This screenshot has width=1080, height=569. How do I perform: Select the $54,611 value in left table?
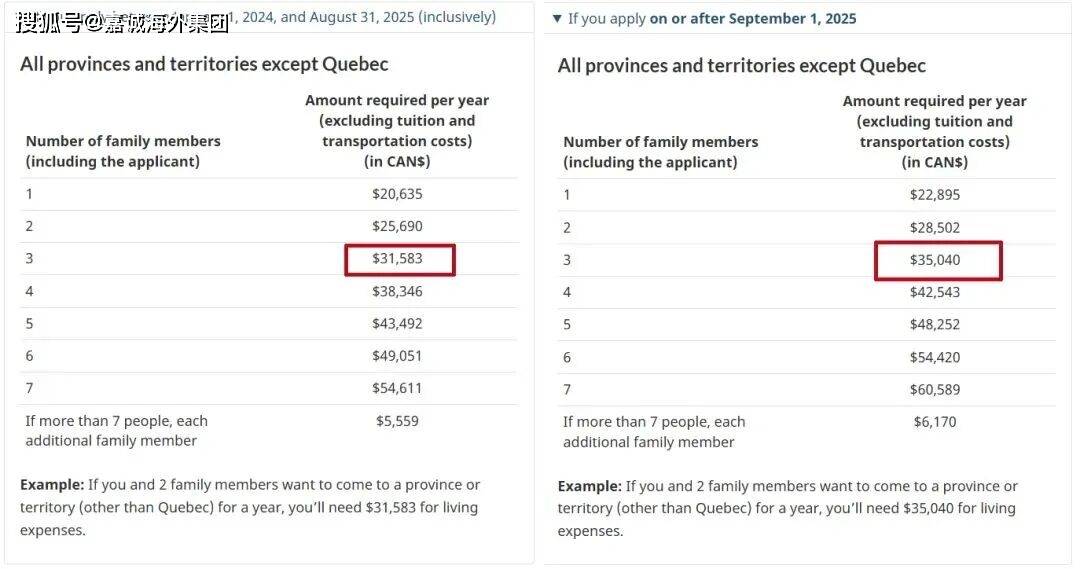[397, 388]
